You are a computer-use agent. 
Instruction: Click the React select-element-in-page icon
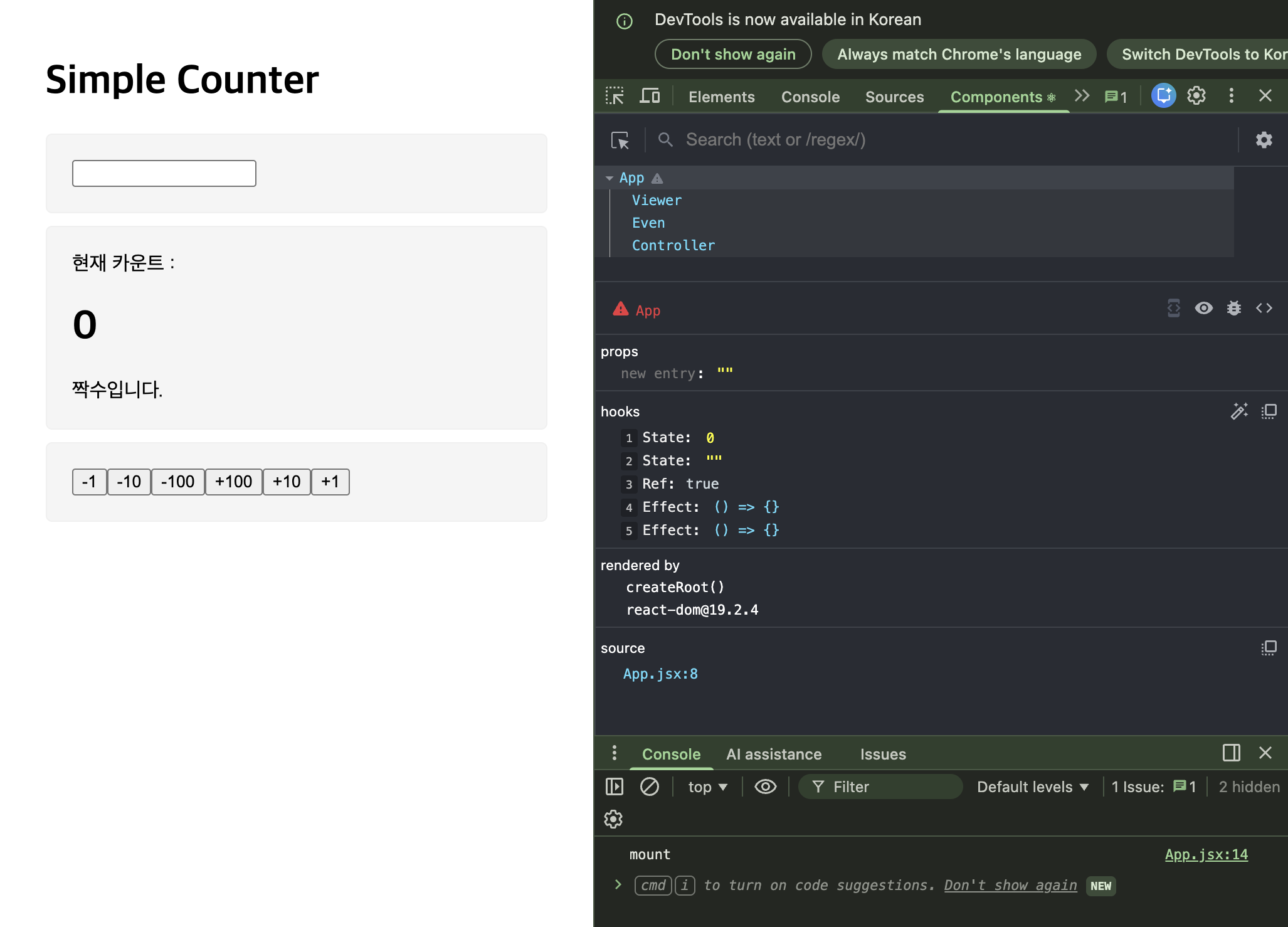620,140
